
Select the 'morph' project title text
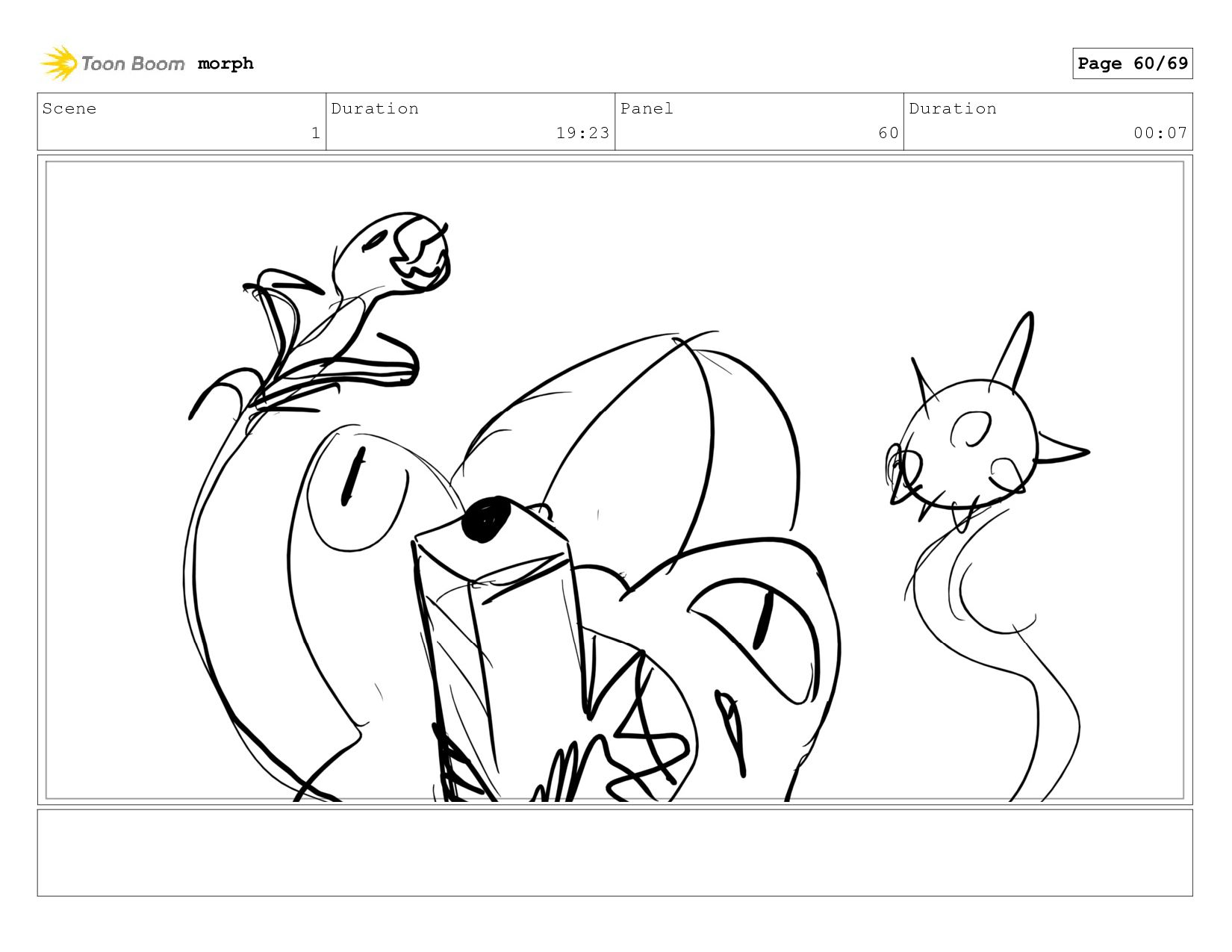[x=225, y=63]
